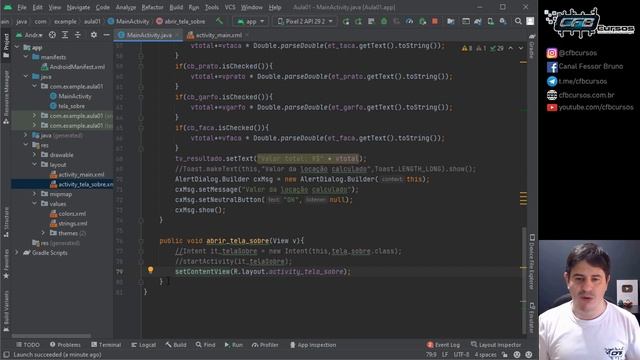This screenshot has height=360, width=640.
Task: Click the green Run app icon
Action: coord(346,21)
